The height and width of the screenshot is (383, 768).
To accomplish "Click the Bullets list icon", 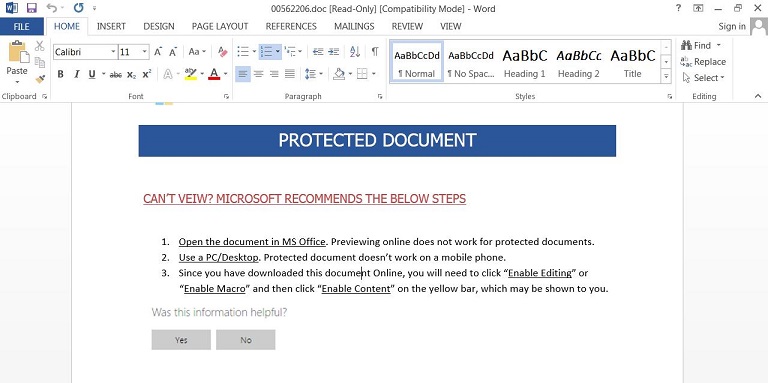I will coord(243,51).
